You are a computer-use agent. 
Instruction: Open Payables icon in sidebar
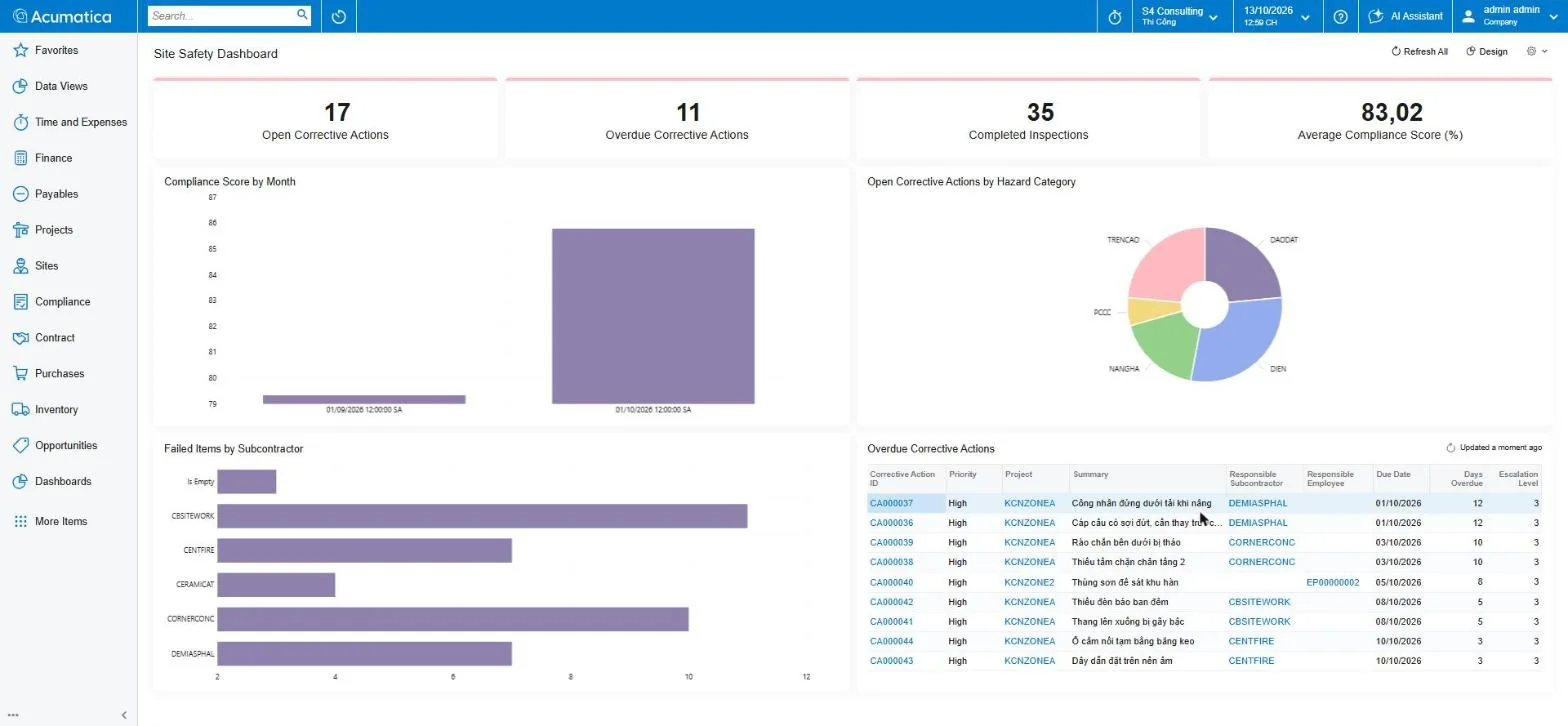pyautogui.click(x=20, y=194)
